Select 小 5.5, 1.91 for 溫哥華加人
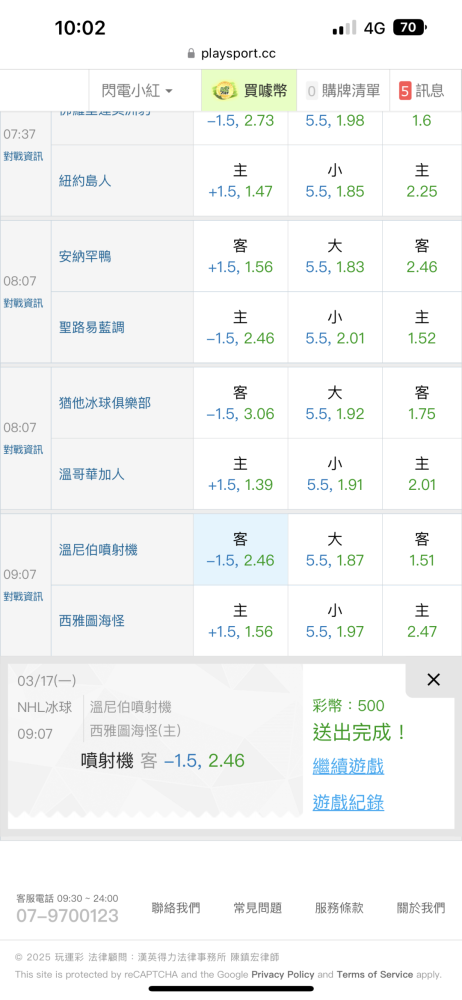The width and height of the screenshot is (462, 1000). click(335, 474)
